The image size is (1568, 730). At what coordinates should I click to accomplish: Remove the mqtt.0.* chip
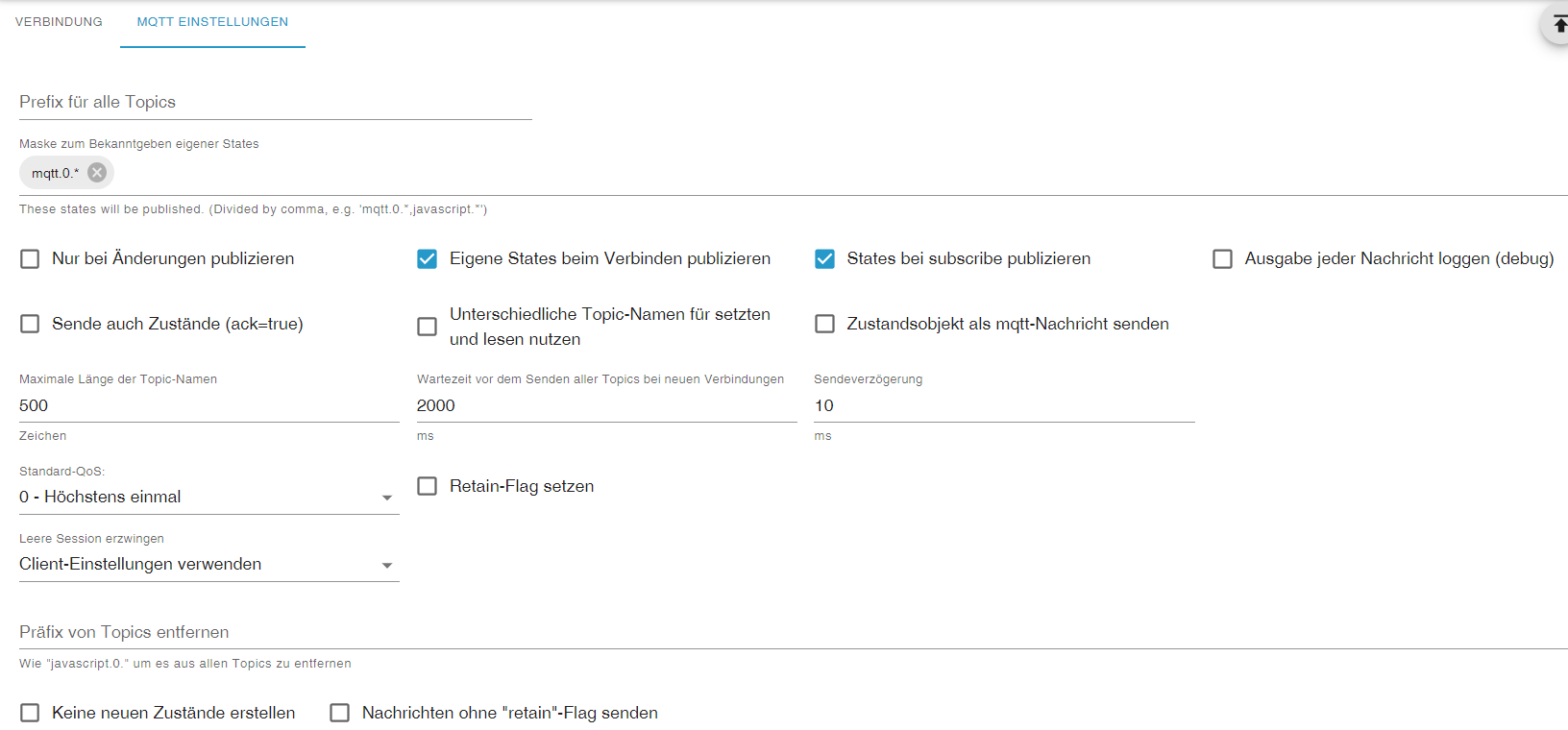[x=97, y=173]
